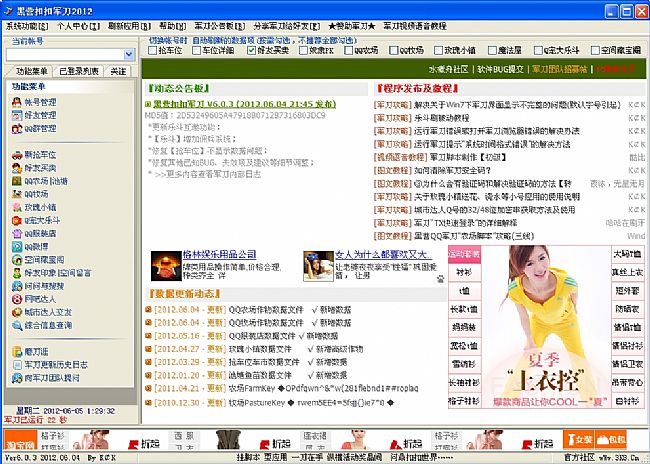Open 好友印象 green person icon

coord(17,273)
